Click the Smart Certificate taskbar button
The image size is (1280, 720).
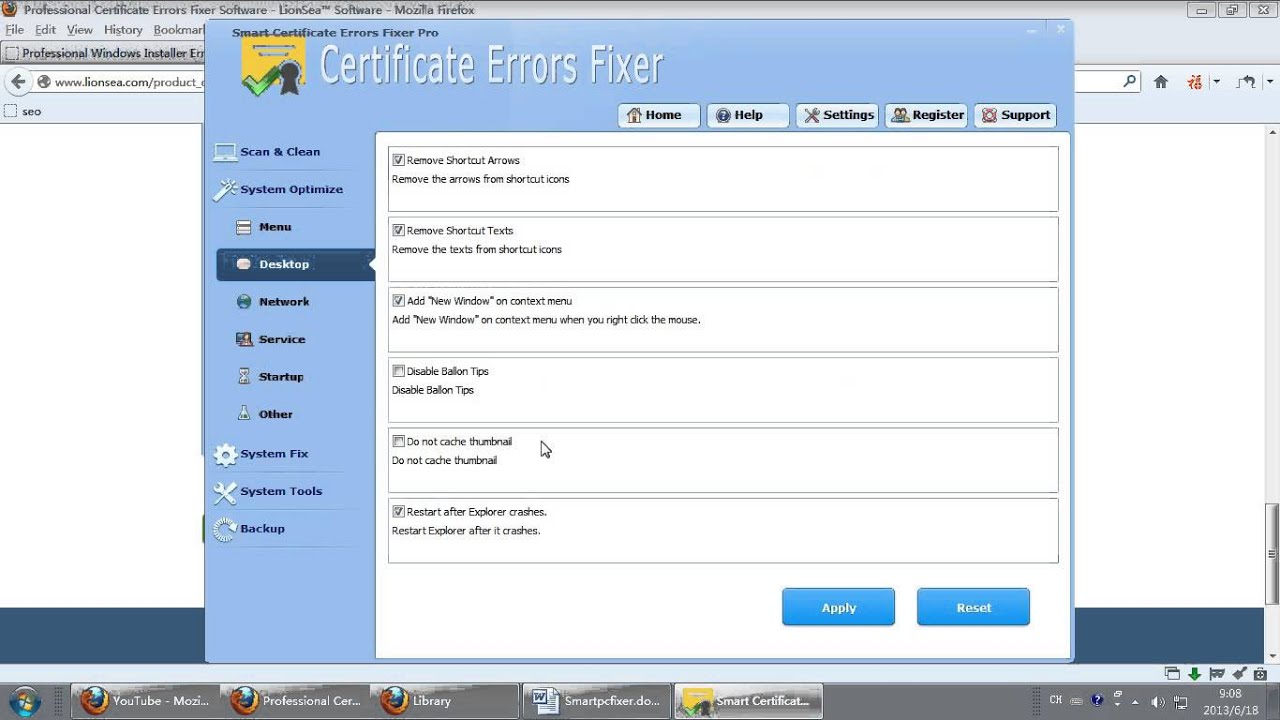tap(748, 701)
